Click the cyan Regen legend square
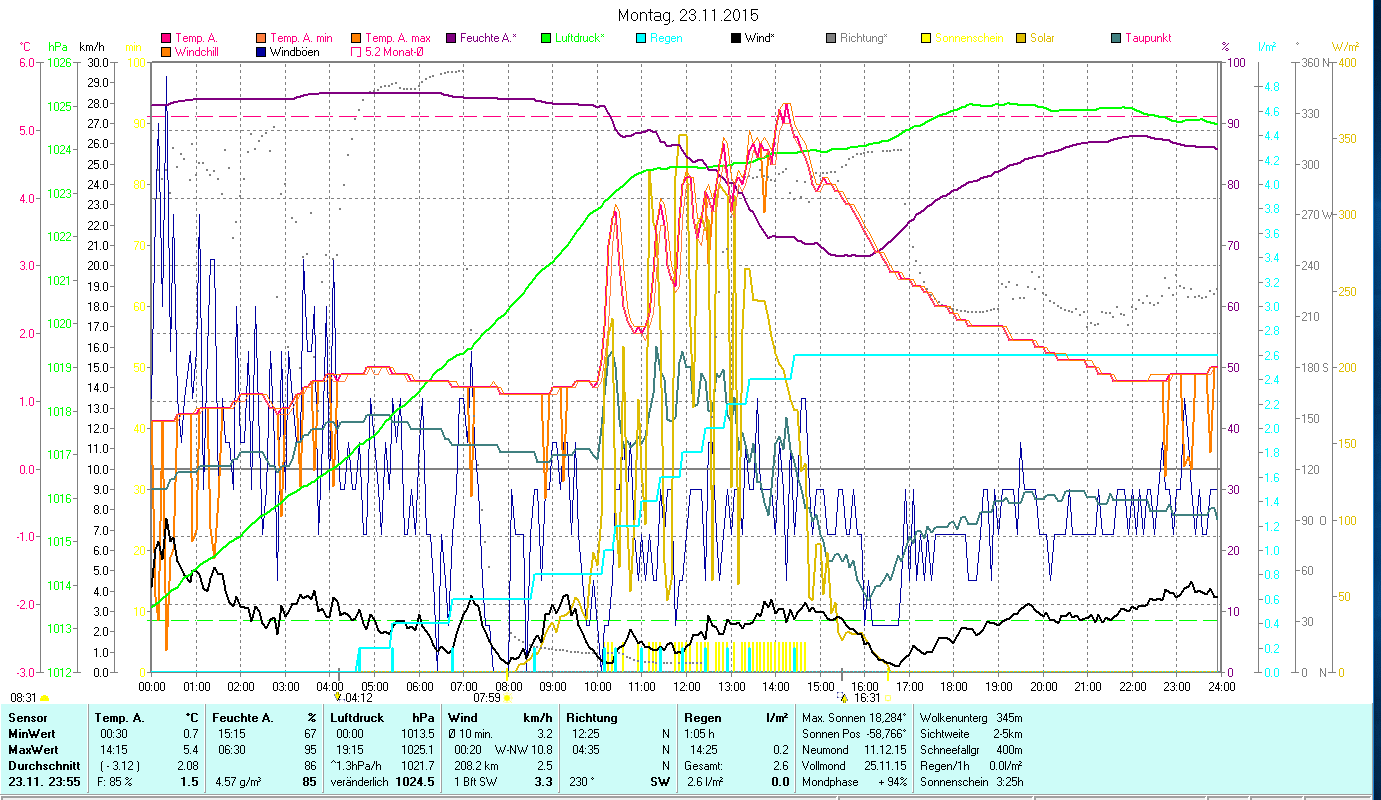1381x800 pixels. tap(643, 39)
